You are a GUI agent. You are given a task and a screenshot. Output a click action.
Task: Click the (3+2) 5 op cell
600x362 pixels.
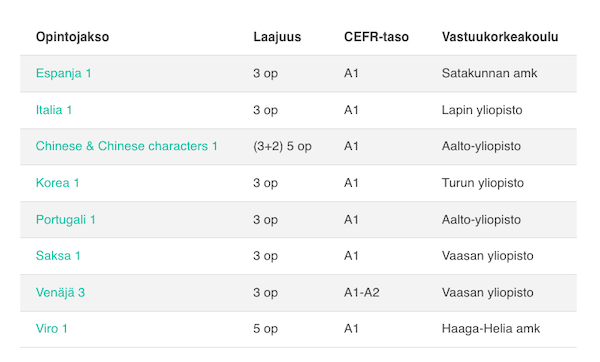282,146
